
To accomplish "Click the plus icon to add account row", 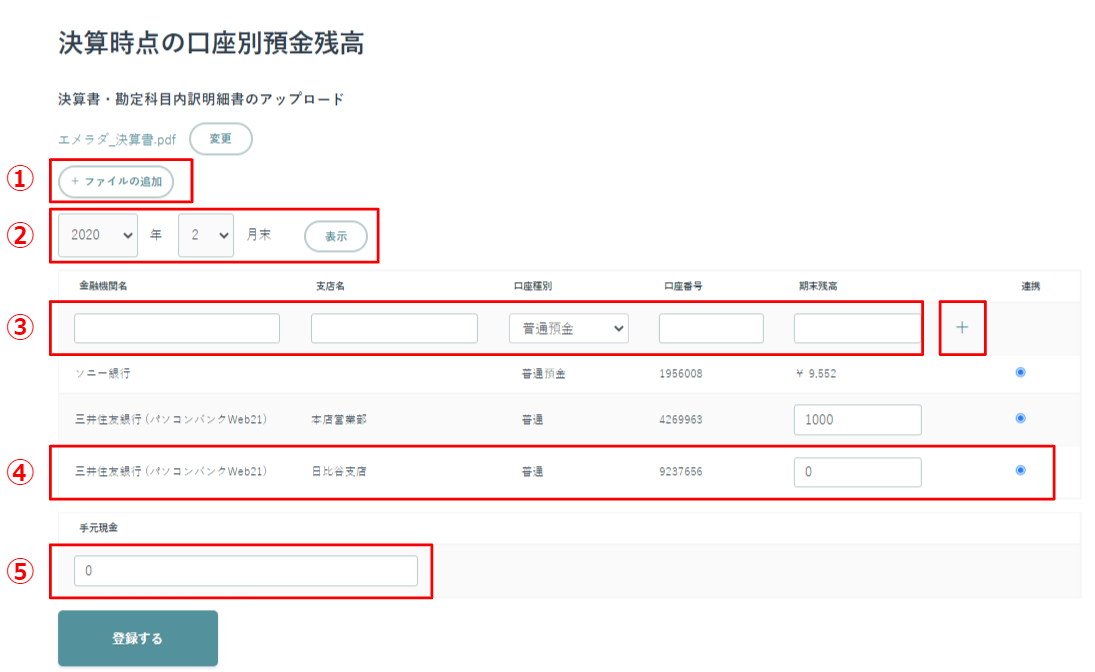I will pyautogui.click(x=962, y=328).
